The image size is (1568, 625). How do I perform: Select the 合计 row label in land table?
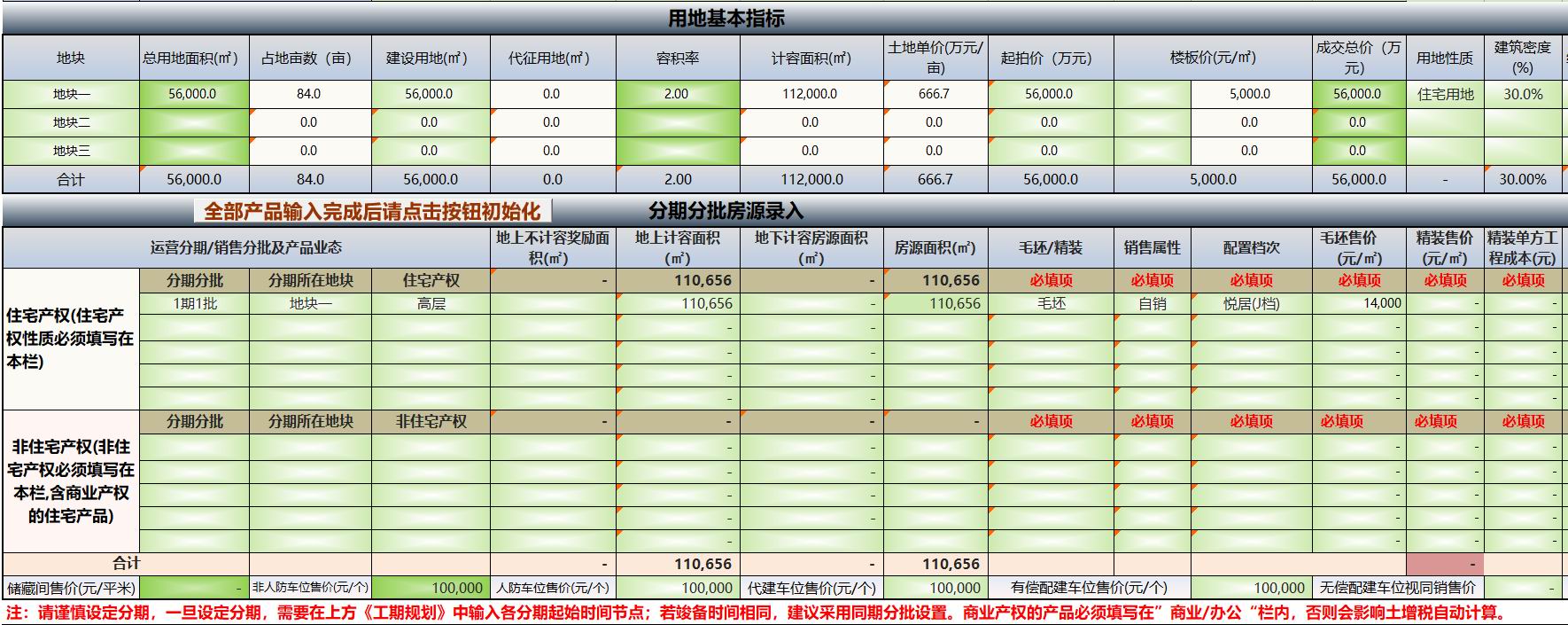(71, 179)
